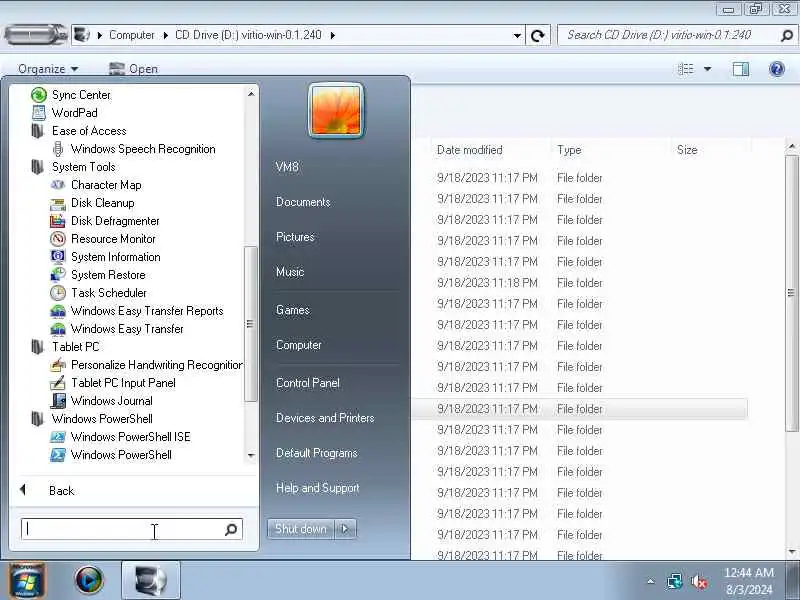Sort by the Date modified column
This screenshot has width=800, height=600.
469,150
